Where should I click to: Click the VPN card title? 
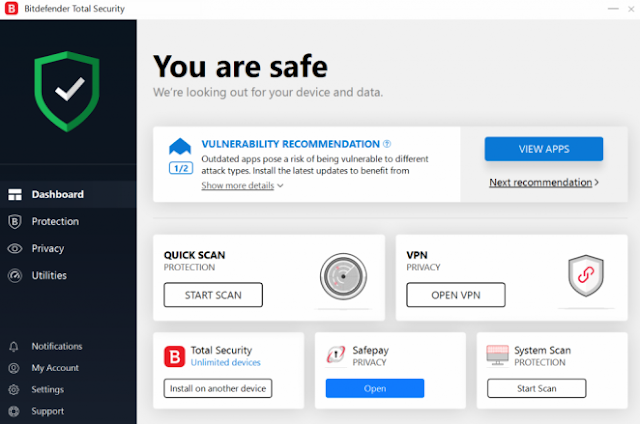click(x=417, y=255)
